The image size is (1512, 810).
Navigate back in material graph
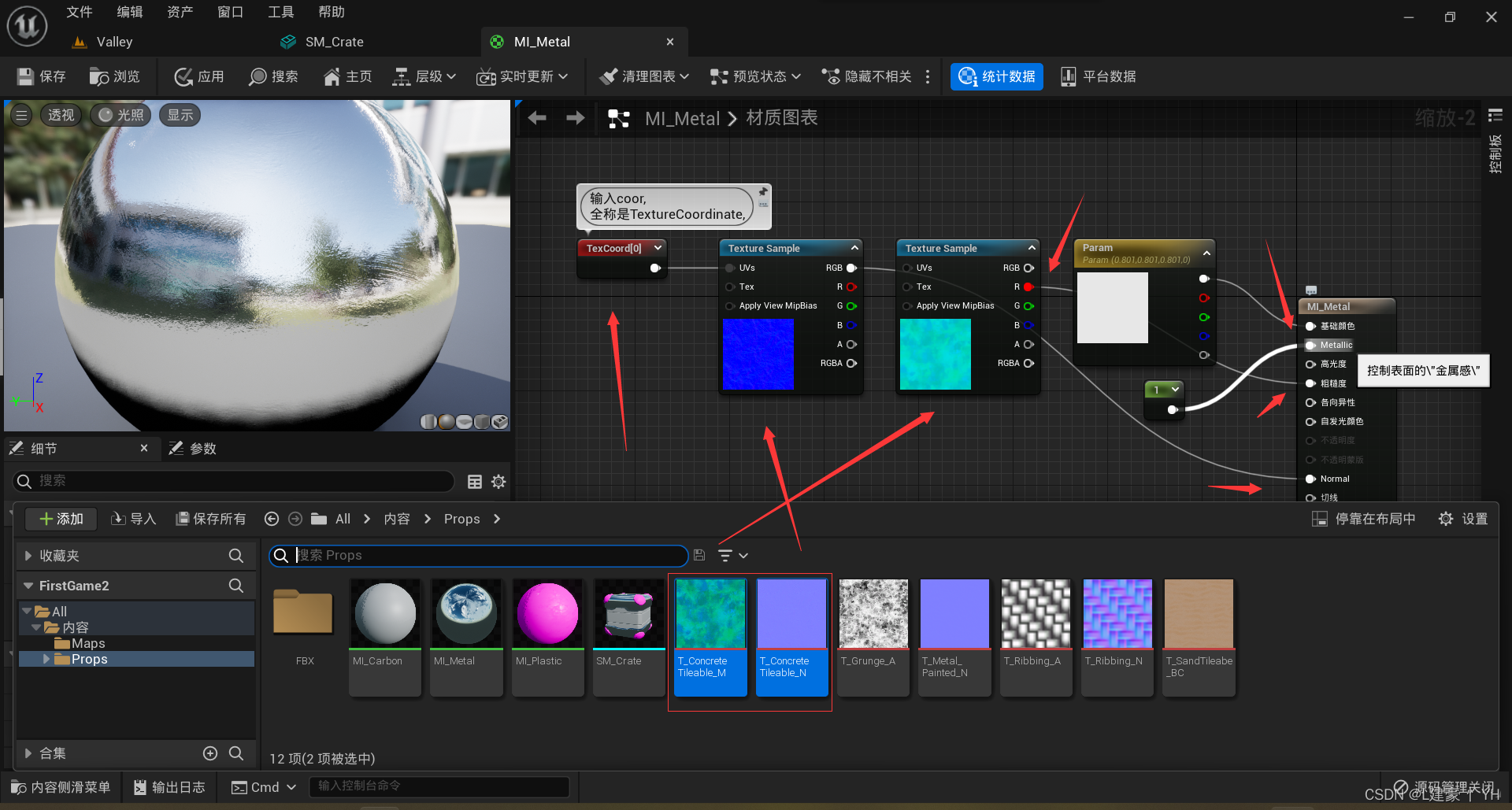point(537,118)
